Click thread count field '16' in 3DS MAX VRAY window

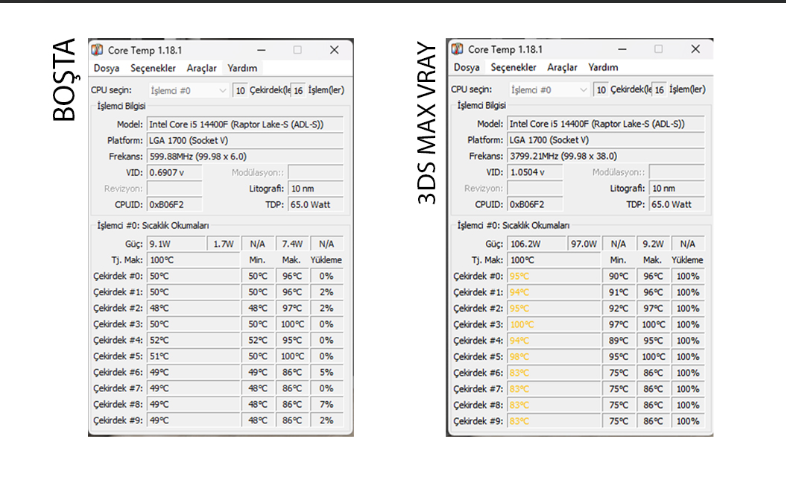[x=659, y=90]
